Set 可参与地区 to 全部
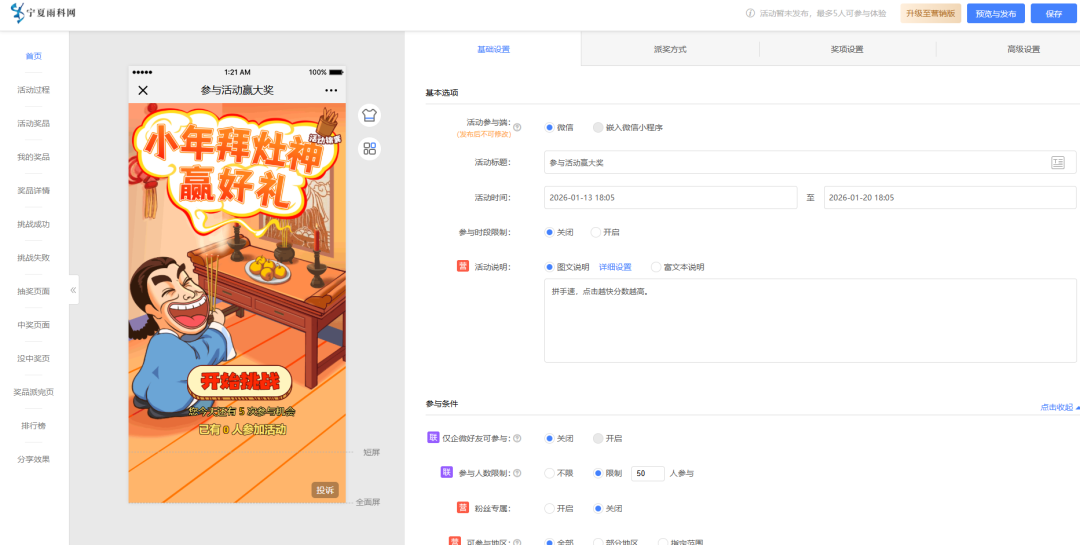Image resolution: width=1080 pixels, height=545 pixels. click(549, 542)
